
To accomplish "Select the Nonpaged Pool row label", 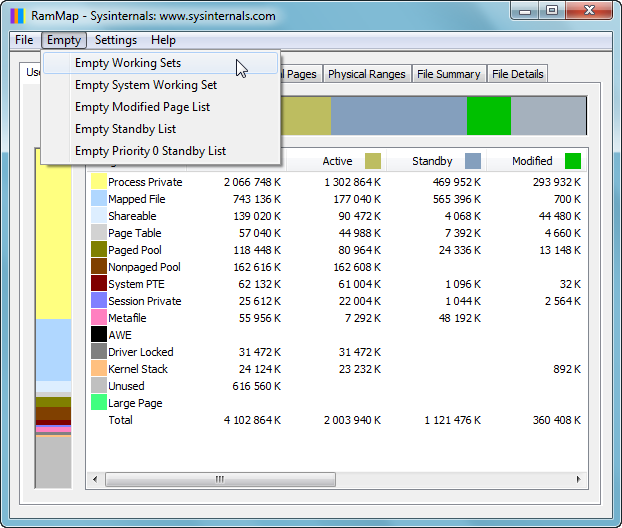I will [x=144, y=267].
